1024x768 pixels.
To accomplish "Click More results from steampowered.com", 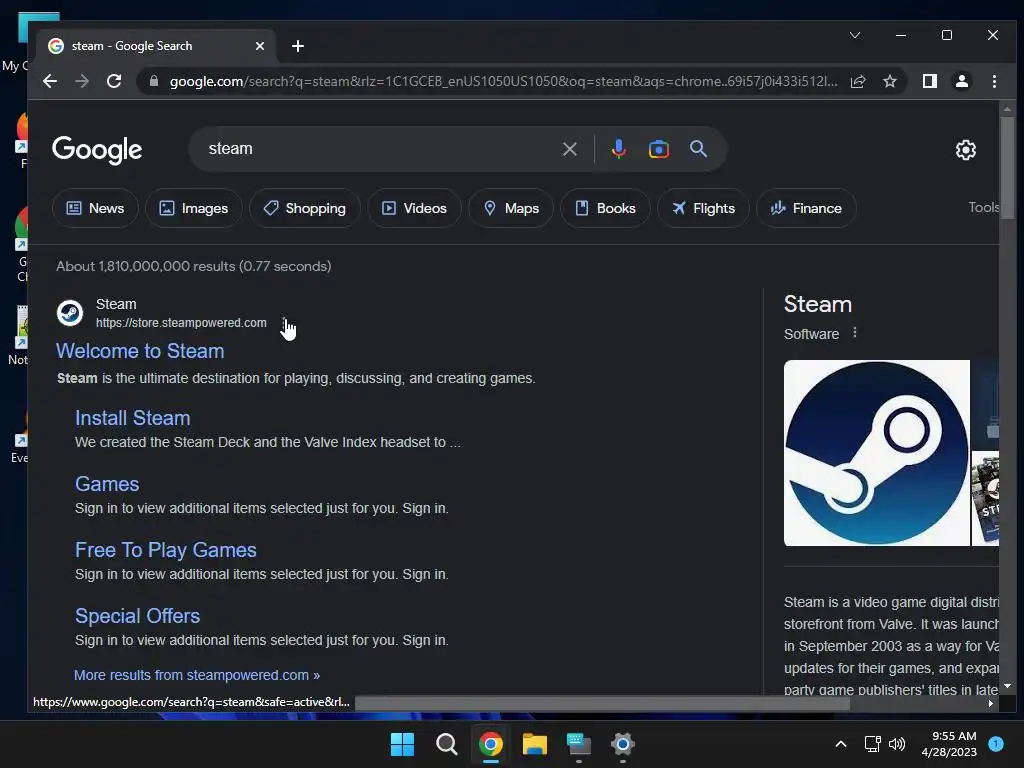I will click(x=197, y=675).
